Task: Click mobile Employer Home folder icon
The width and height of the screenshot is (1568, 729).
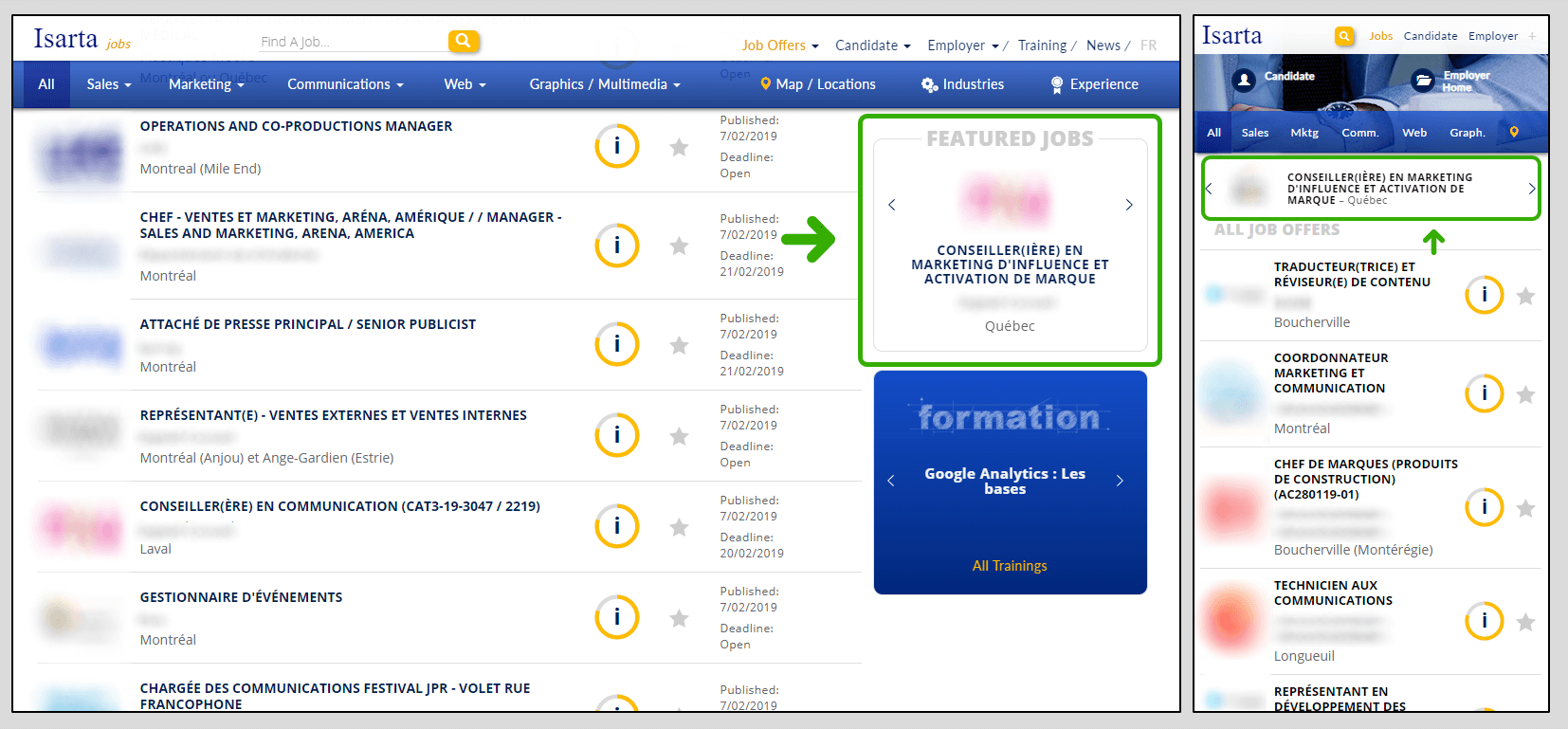Action: [x=1423, y=80]
